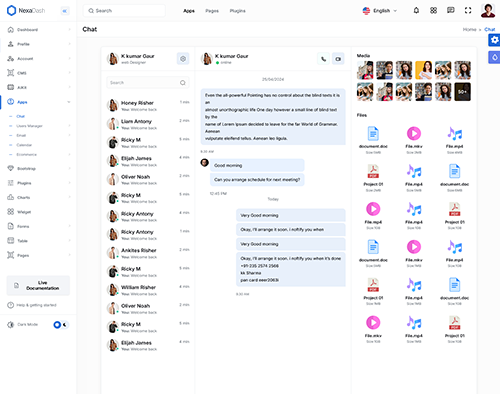Open the first Project 01 PDF icon

373,171
